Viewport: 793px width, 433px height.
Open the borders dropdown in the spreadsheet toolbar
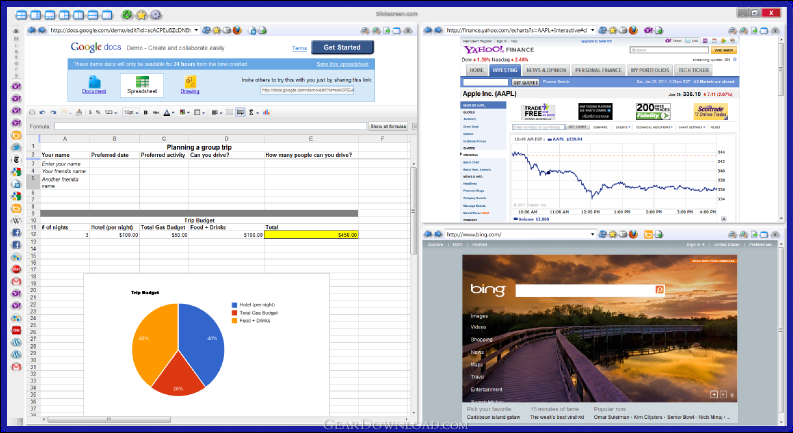point(200,112)
